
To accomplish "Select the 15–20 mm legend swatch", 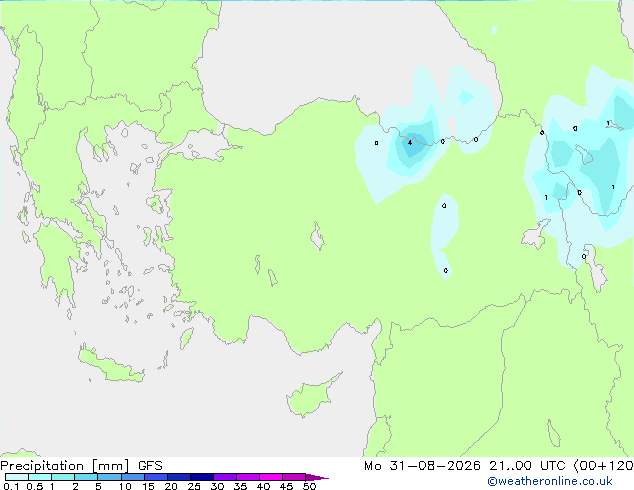I will (156, 477).
